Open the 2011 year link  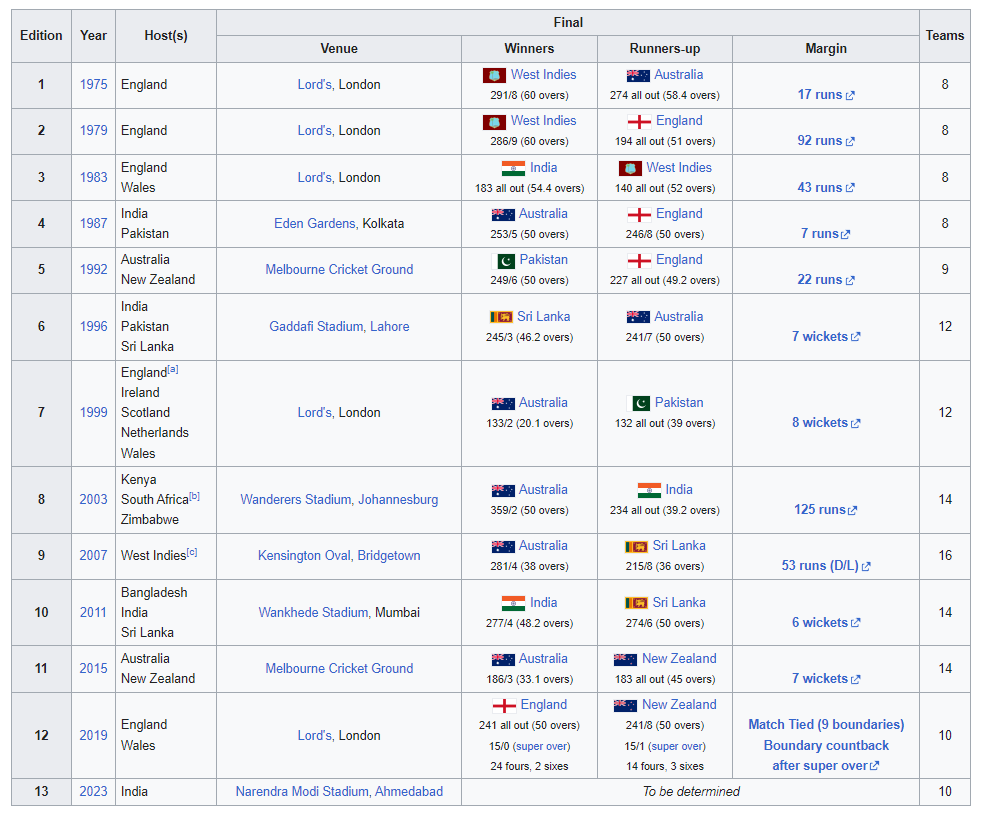point(93,613)
